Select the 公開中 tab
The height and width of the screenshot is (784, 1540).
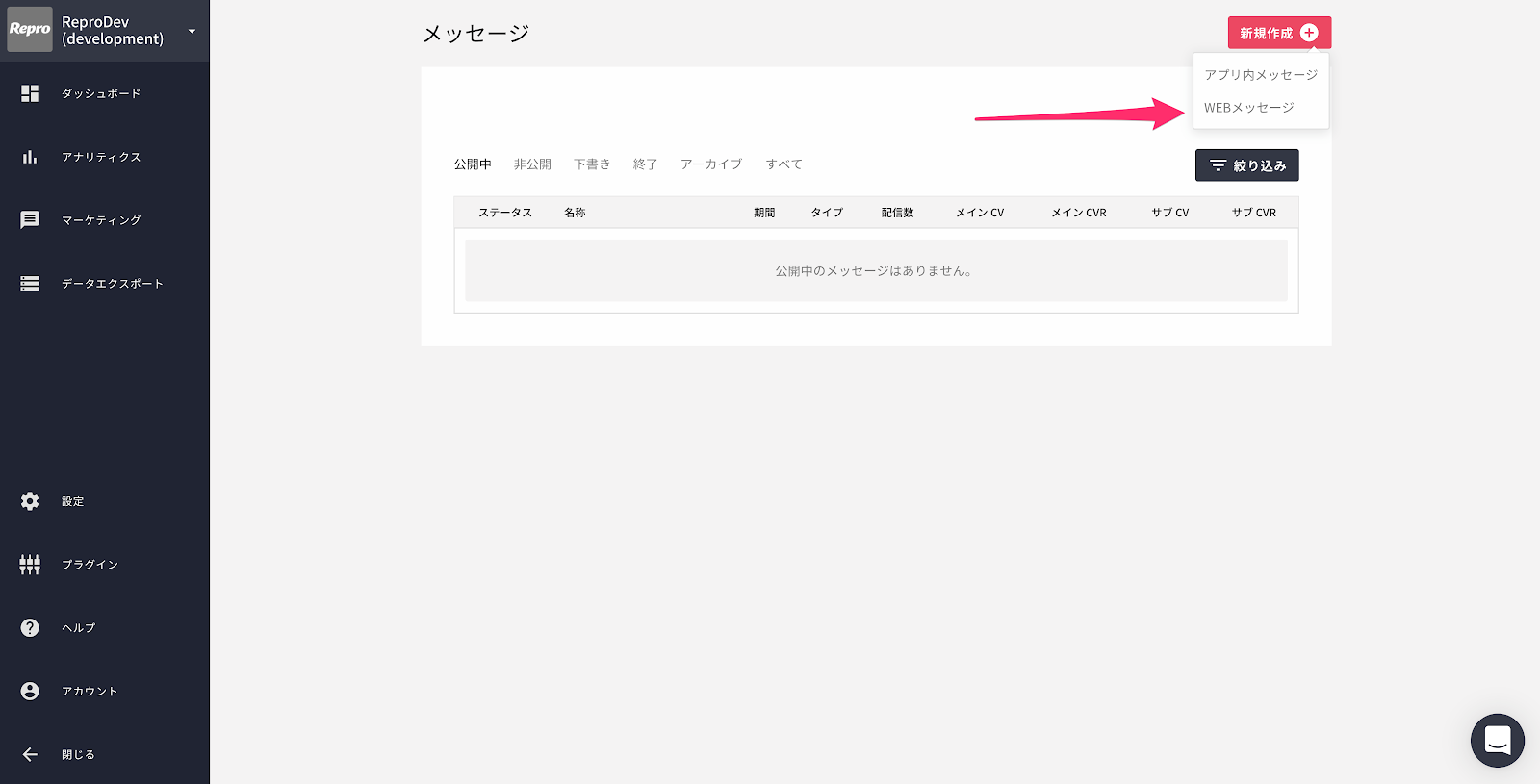[x=473, y=164]
